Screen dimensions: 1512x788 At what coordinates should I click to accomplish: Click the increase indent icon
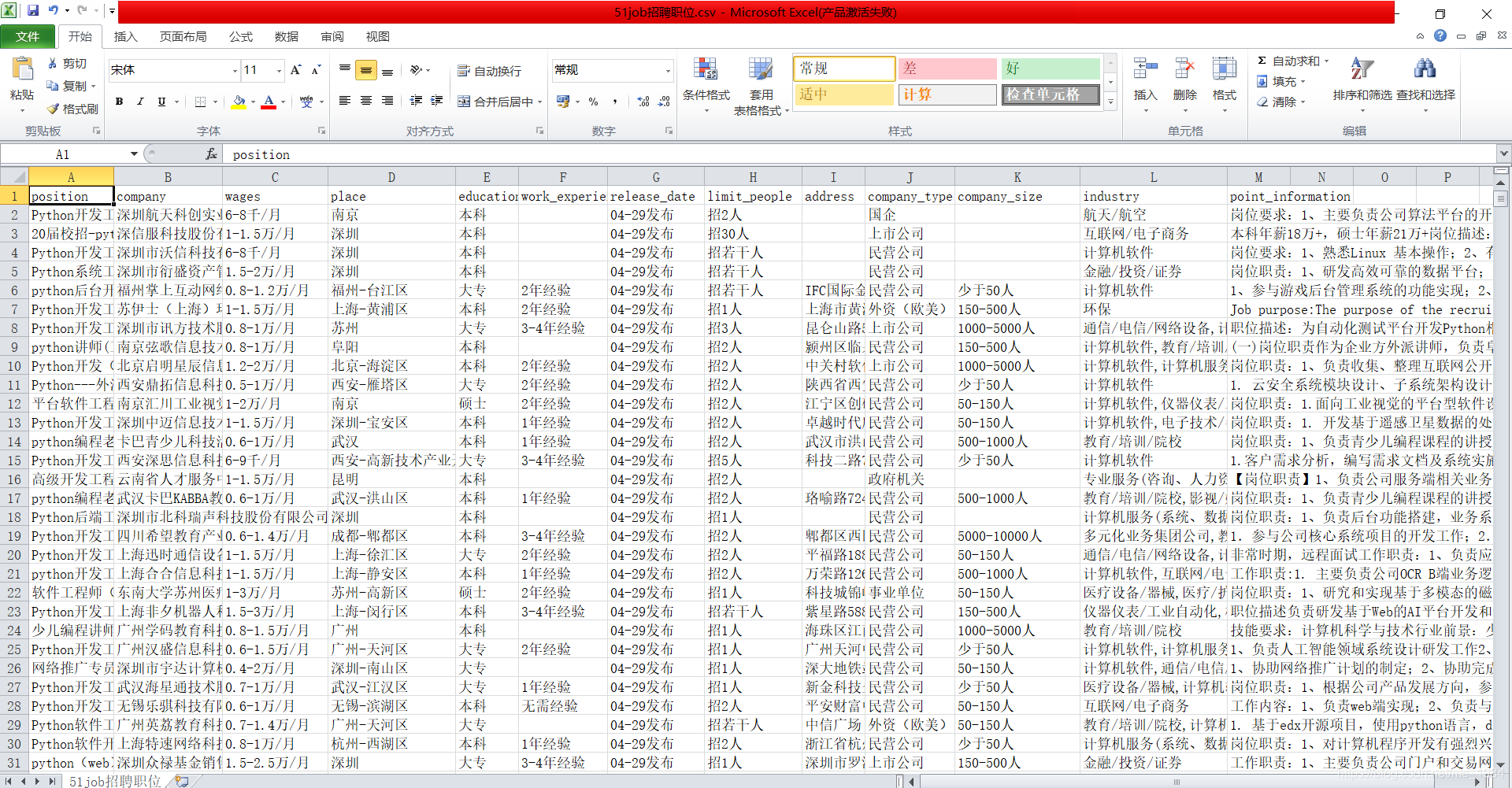[x=437, y=101]
